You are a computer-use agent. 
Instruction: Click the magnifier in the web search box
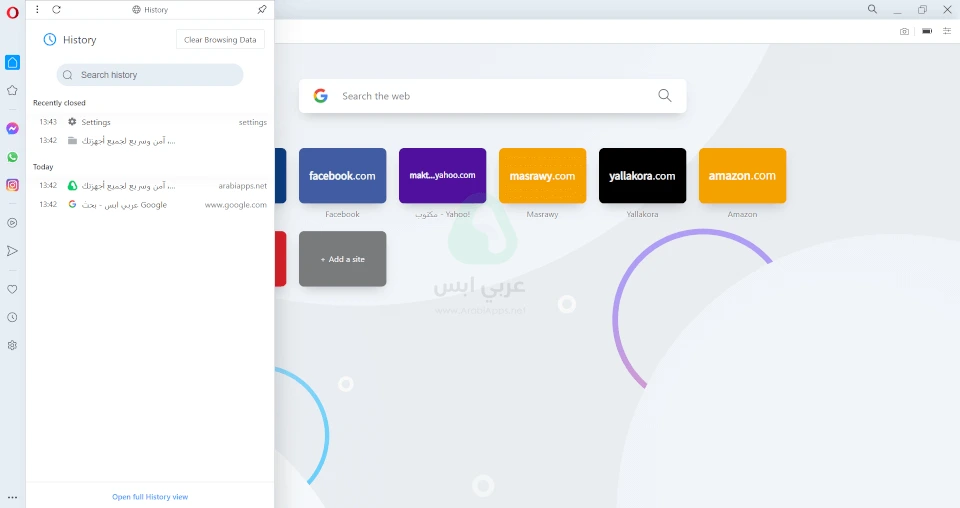click(665, 95)
